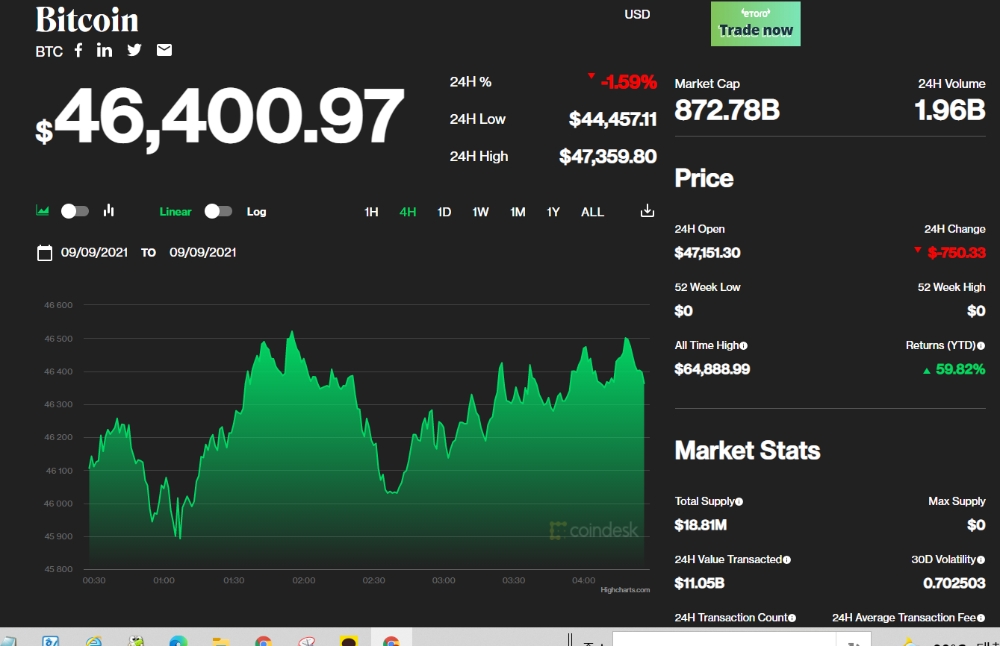Click the Price section heading
This screenshot has width=1000, height=646.
click(x=704, y=179)
